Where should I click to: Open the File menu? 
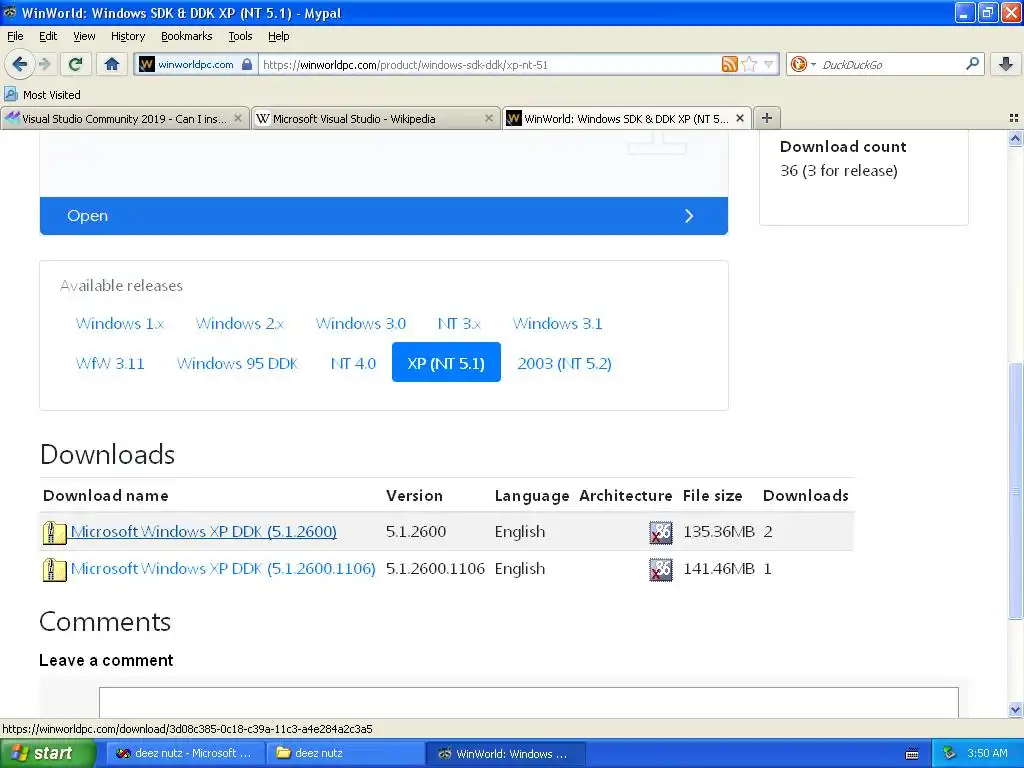pos(15,36)
